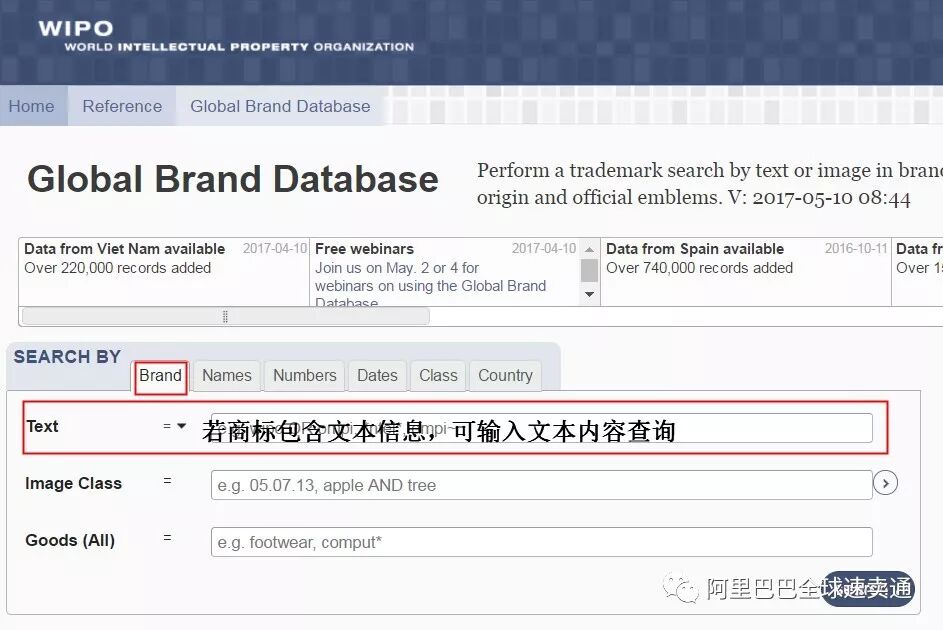
Task: Click the Goods (All) label
Action: pyautogui.click(x=70, y=540)
